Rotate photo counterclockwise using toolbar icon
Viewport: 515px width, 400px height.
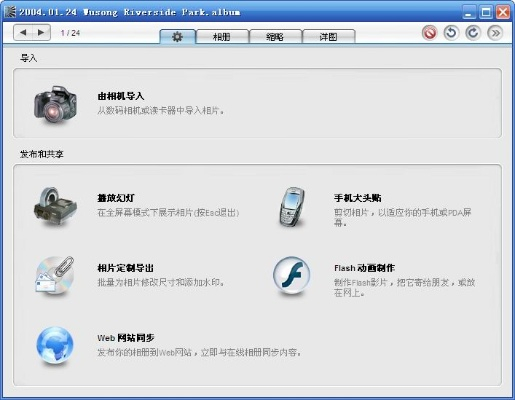[x=451, y=33]
